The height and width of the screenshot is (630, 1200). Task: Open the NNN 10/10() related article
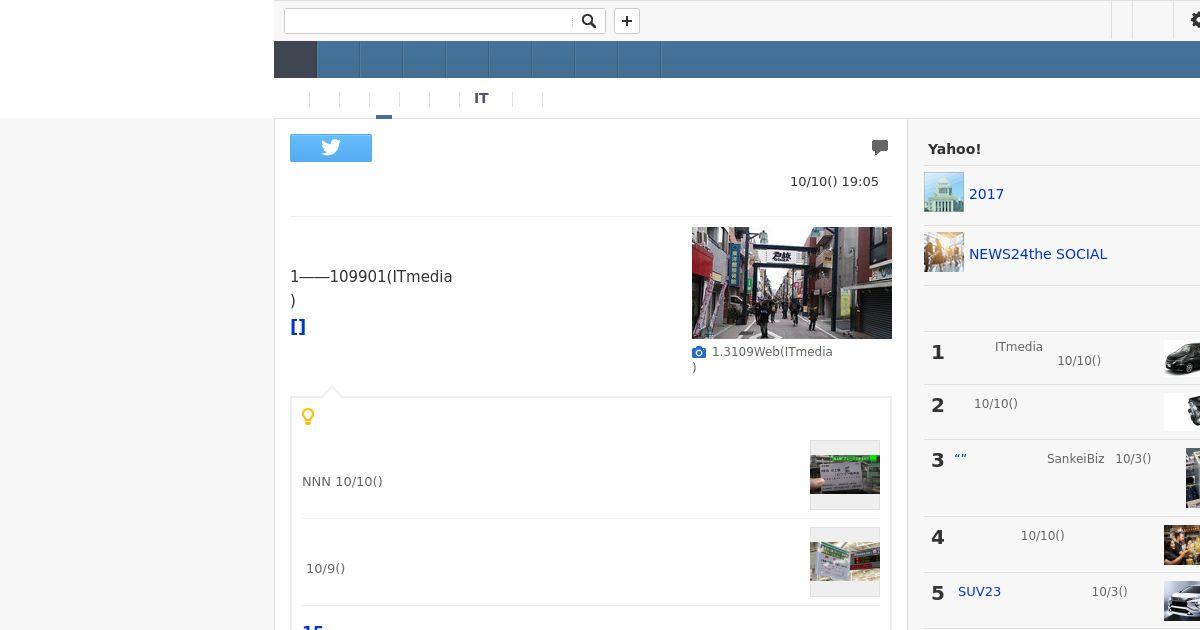342,482
